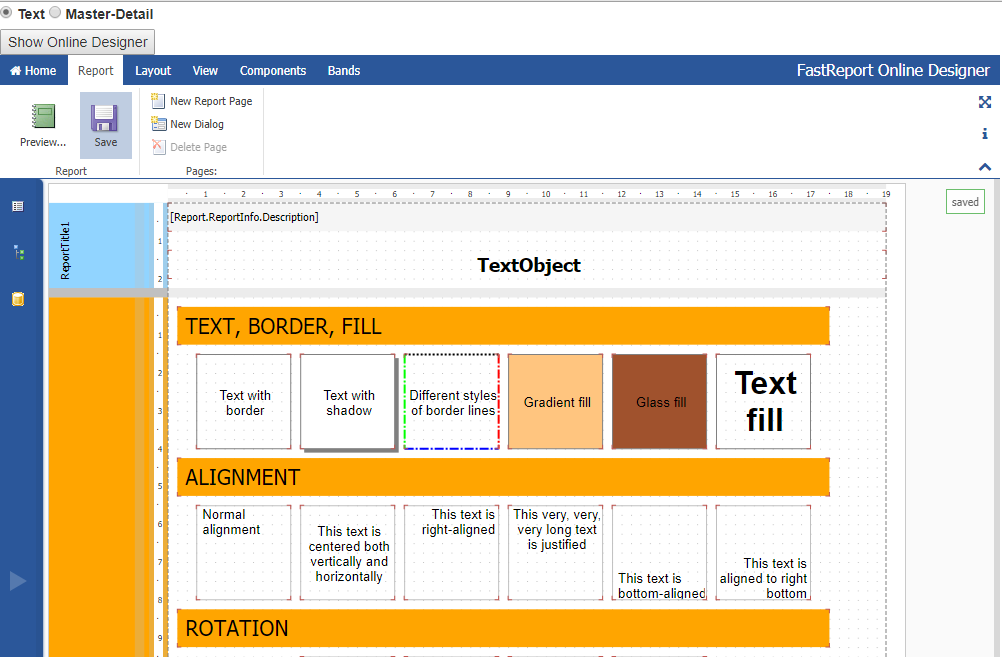Click the Preview report icon
The height and width of the screenshot is (657, 1002).
pos(43,116)
